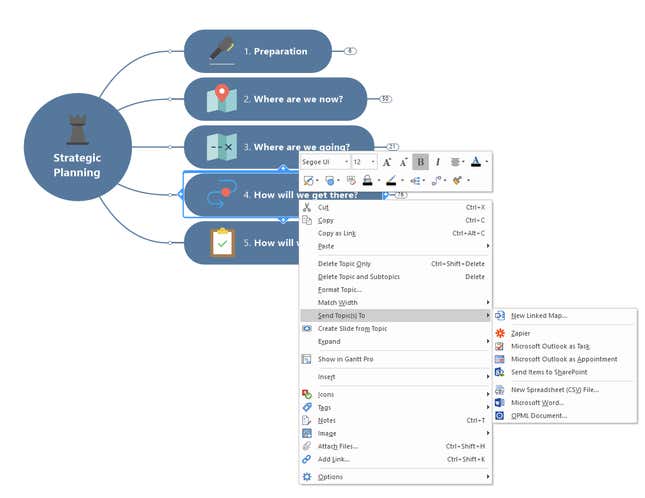This screenshot has height=498, width=645.
Task: Click the Add Link chain icon
Action: (x=307, y=459)
